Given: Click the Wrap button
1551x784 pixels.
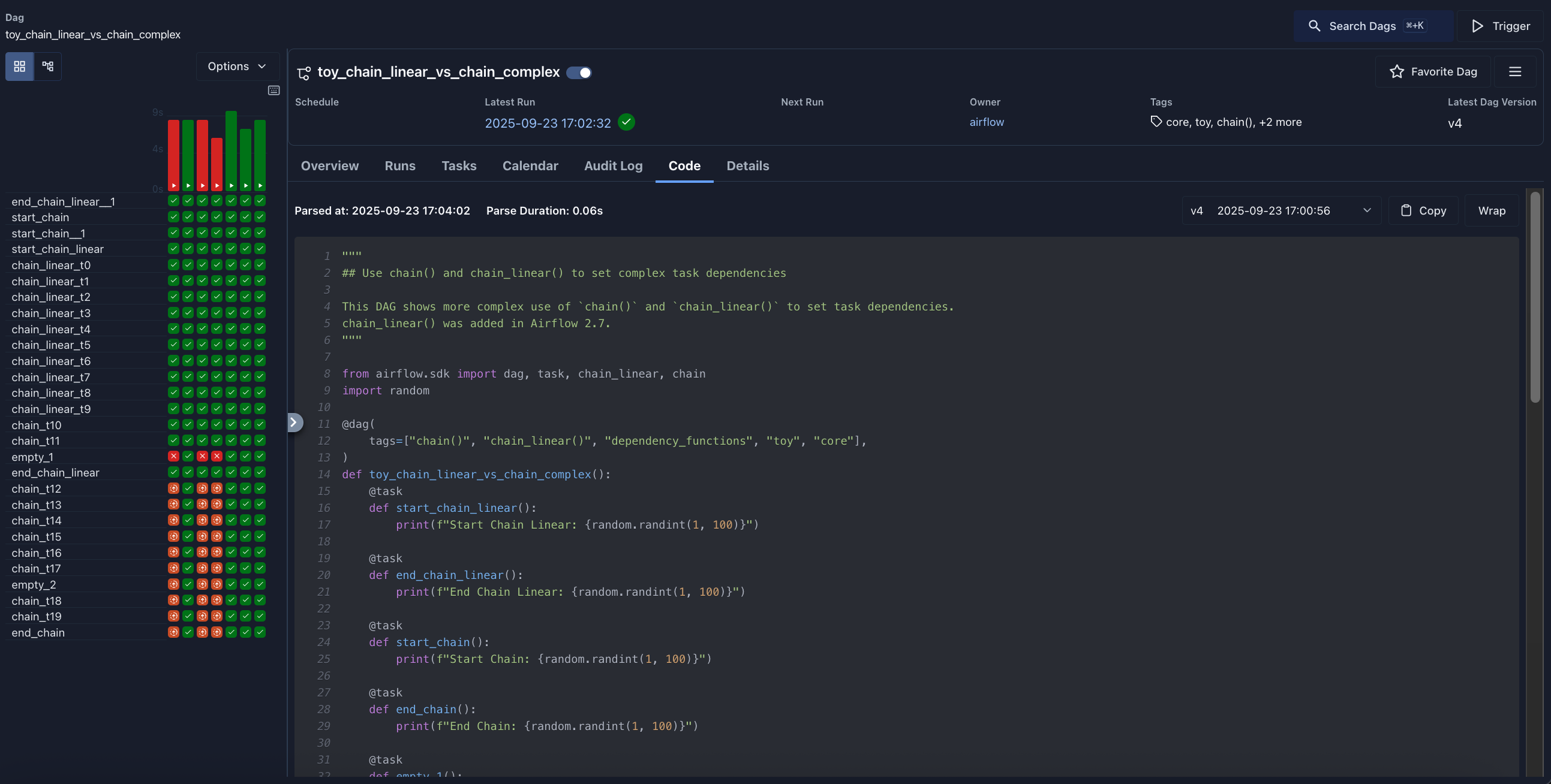Looking at the screenshot, I should coord(1492,210).
